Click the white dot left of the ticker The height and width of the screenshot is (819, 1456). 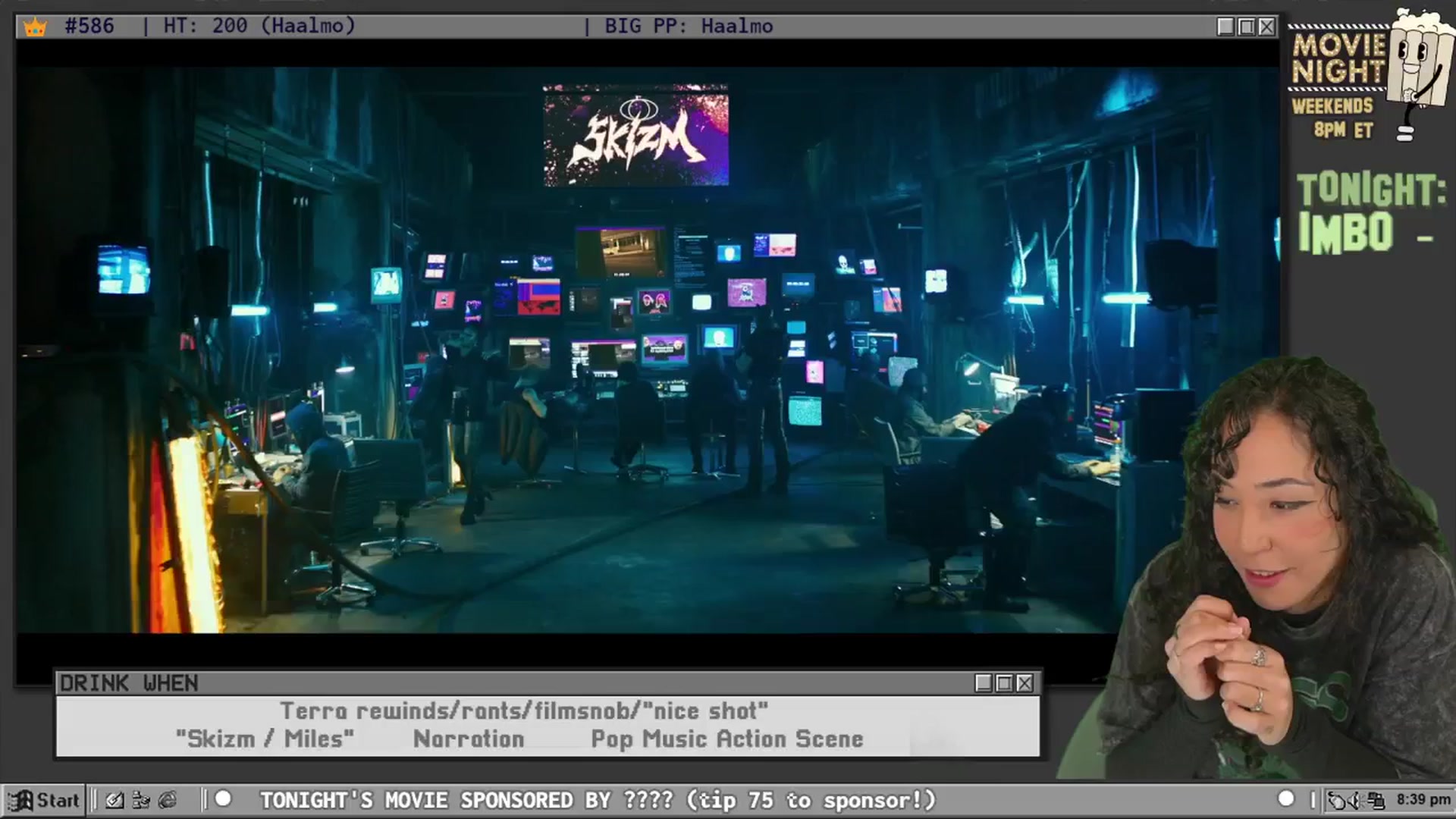[x=223, y=799]
